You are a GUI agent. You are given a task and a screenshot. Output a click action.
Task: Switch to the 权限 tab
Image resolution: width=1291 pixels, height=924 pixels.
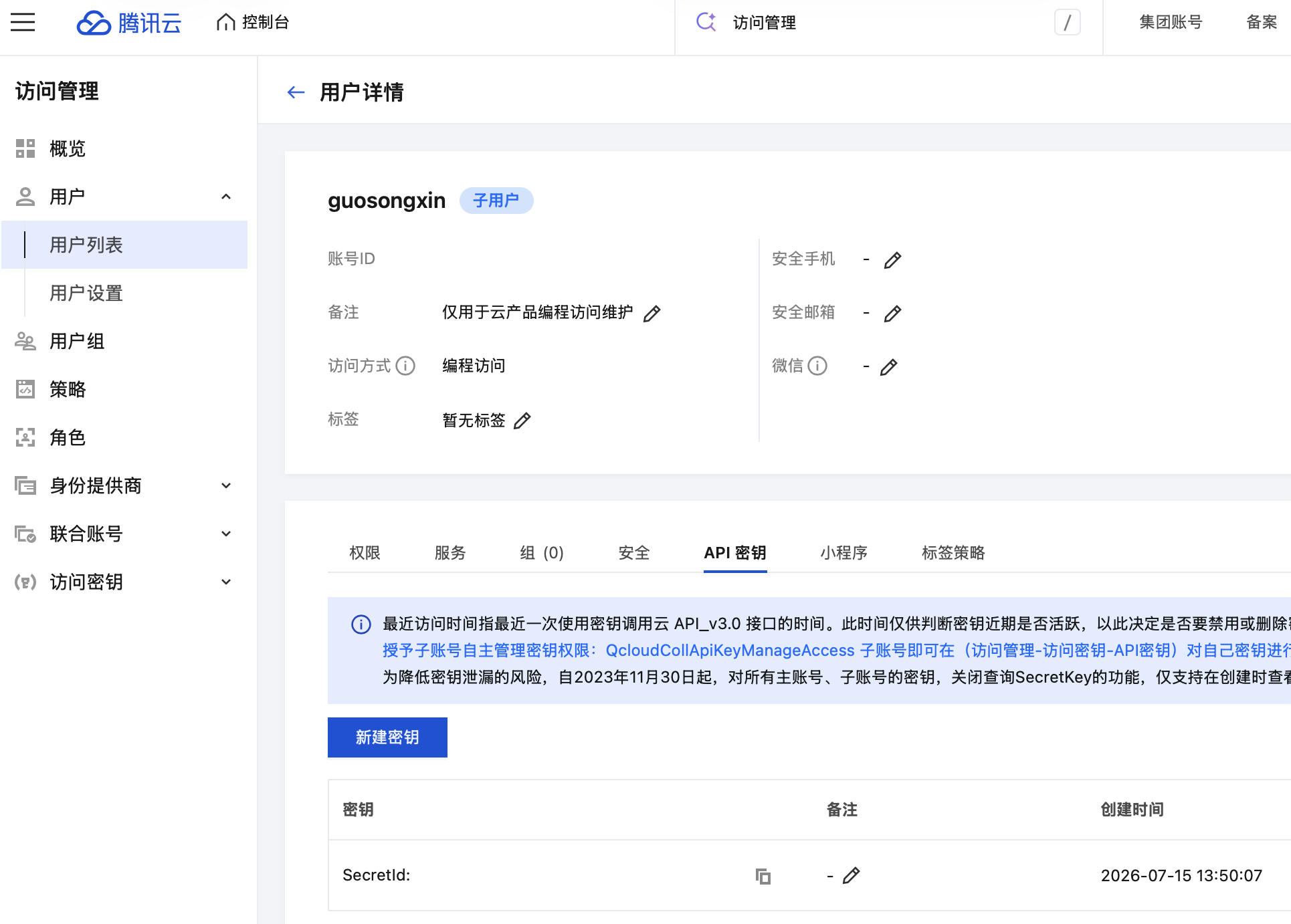365,552
